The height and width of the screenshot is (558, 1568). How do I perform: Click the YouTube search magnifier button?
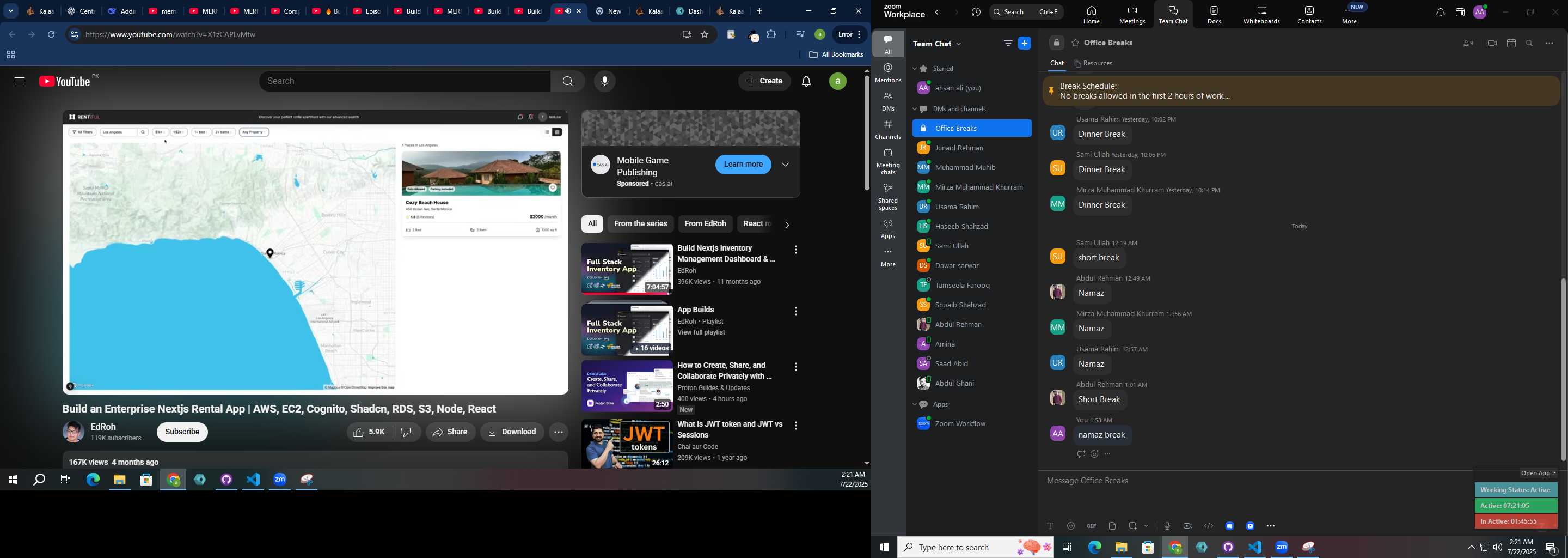click(568, 81)
